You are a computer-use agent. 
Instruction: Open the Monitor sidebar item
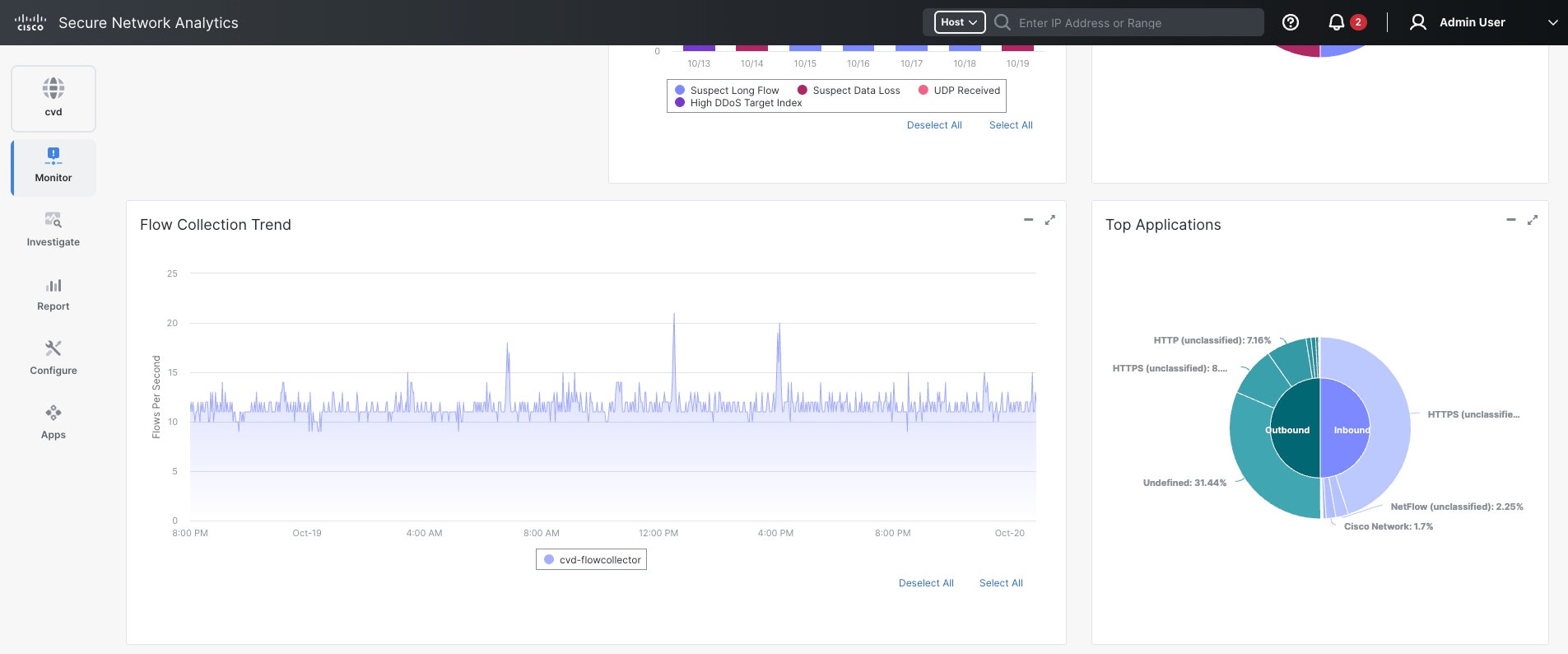tap(54, 167)
